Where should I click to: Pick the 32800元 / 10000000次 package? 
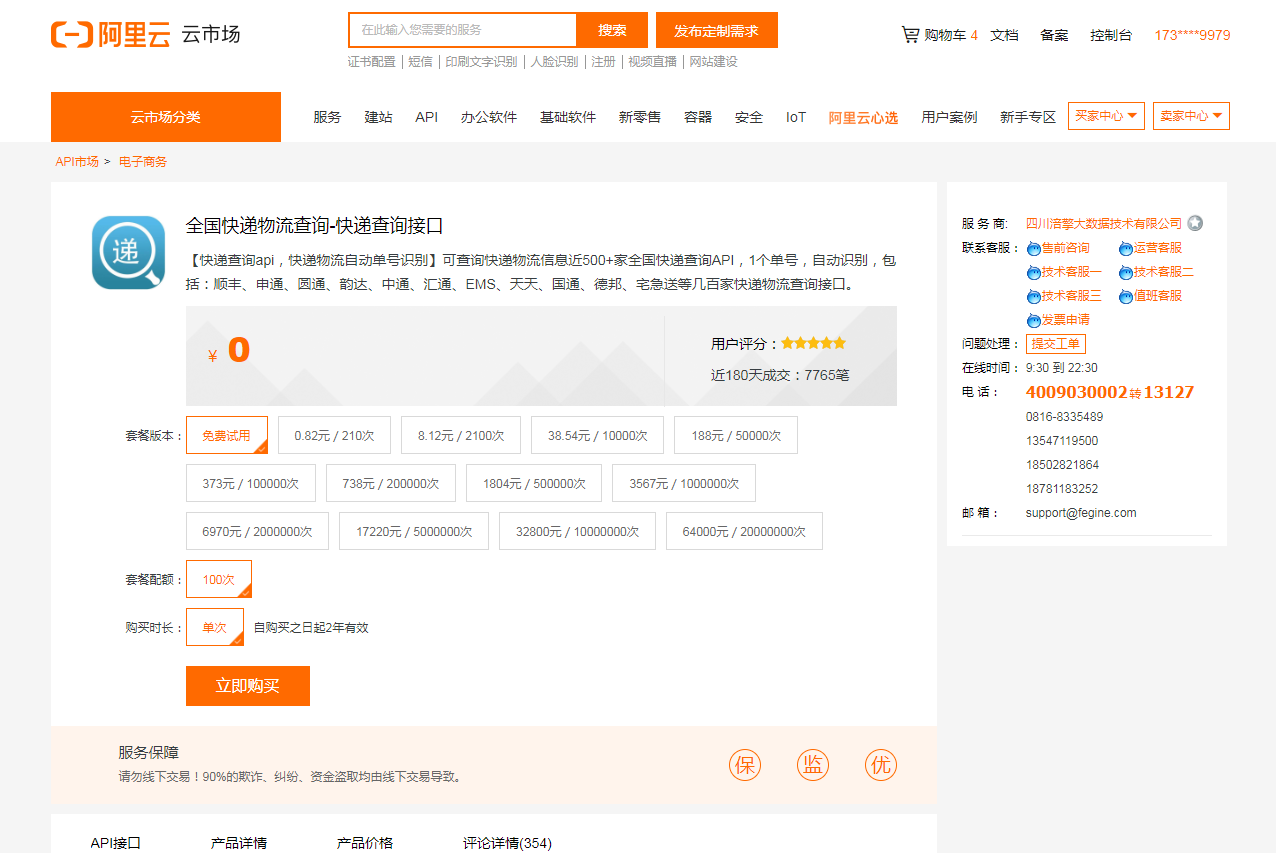(577, 531)
